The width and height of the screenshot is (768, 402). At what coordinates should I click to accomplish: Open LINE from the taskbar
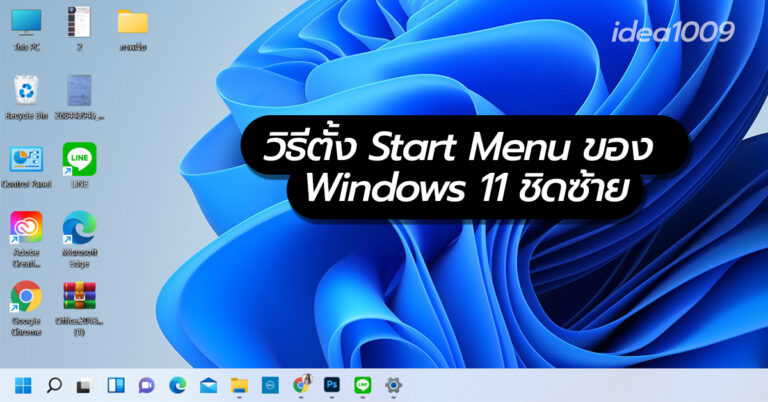(363, 384)
